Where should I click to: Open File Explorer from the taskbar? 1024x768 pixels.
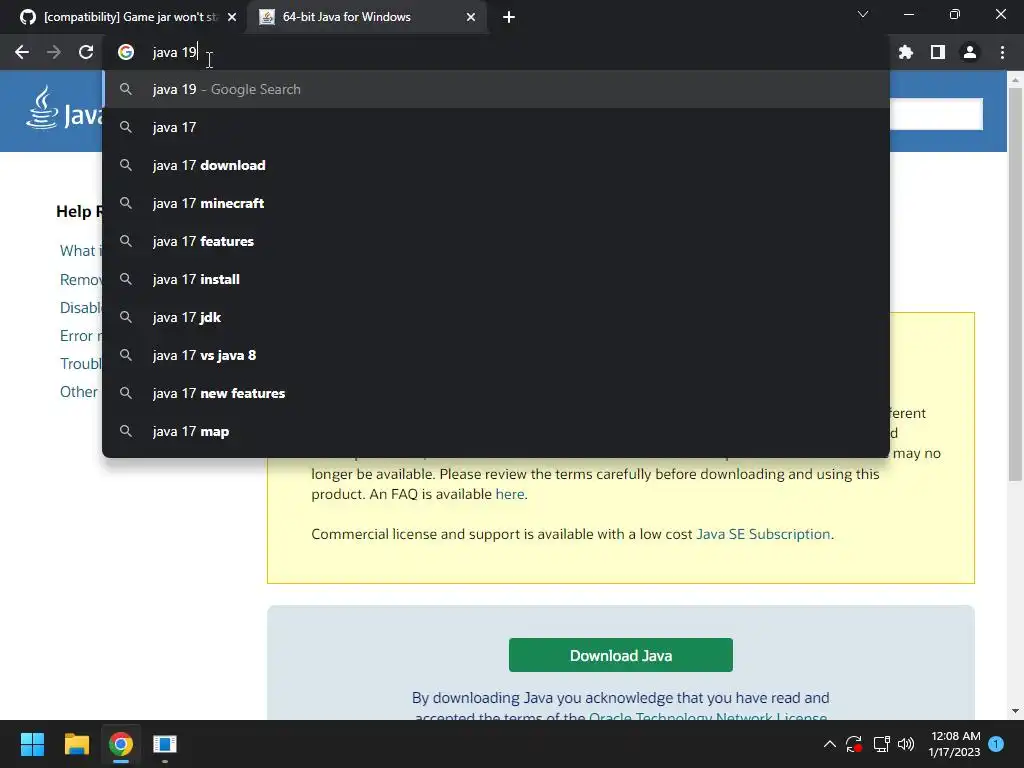point(76,744)
